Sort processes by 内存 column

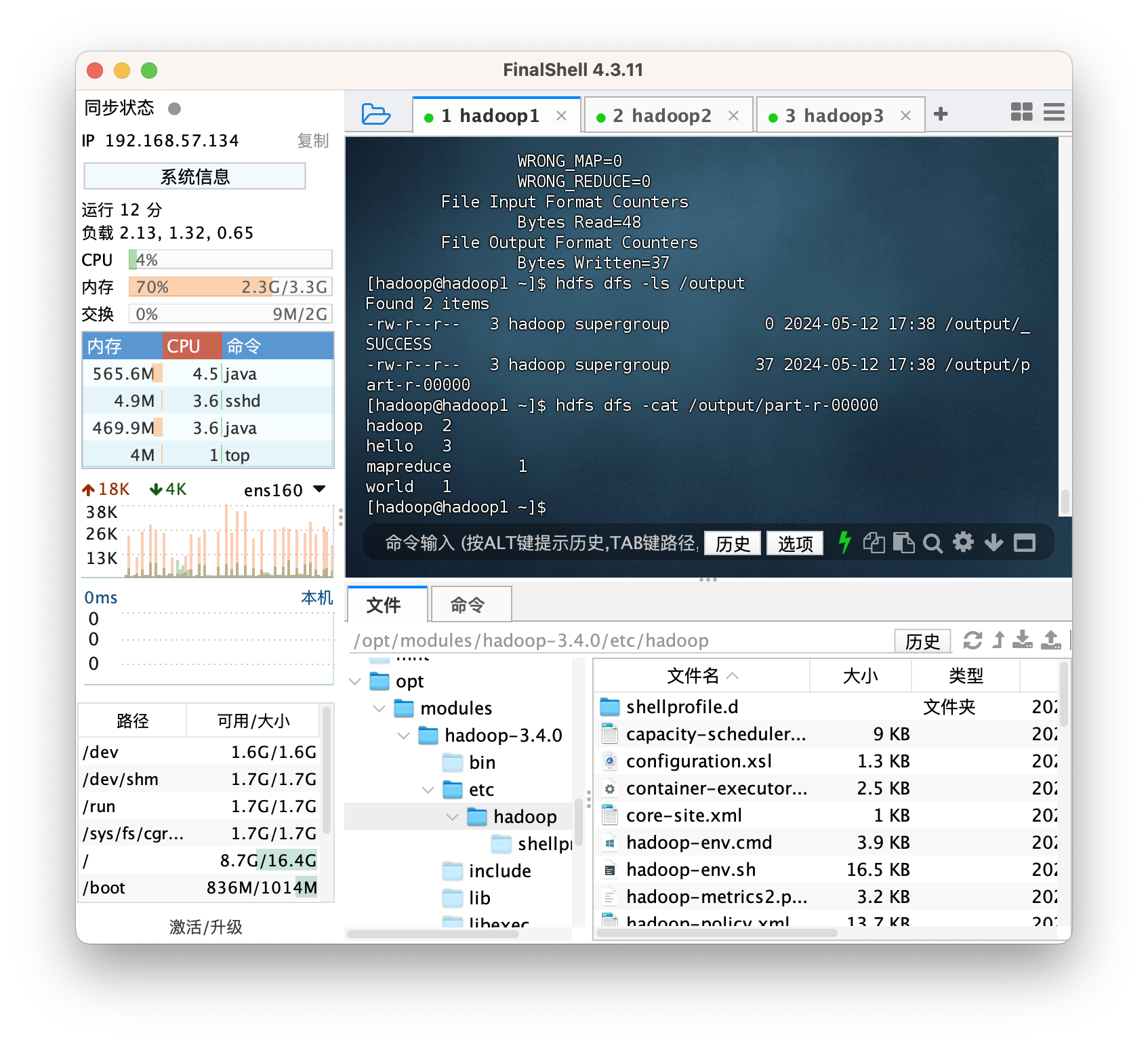[122, 346]
